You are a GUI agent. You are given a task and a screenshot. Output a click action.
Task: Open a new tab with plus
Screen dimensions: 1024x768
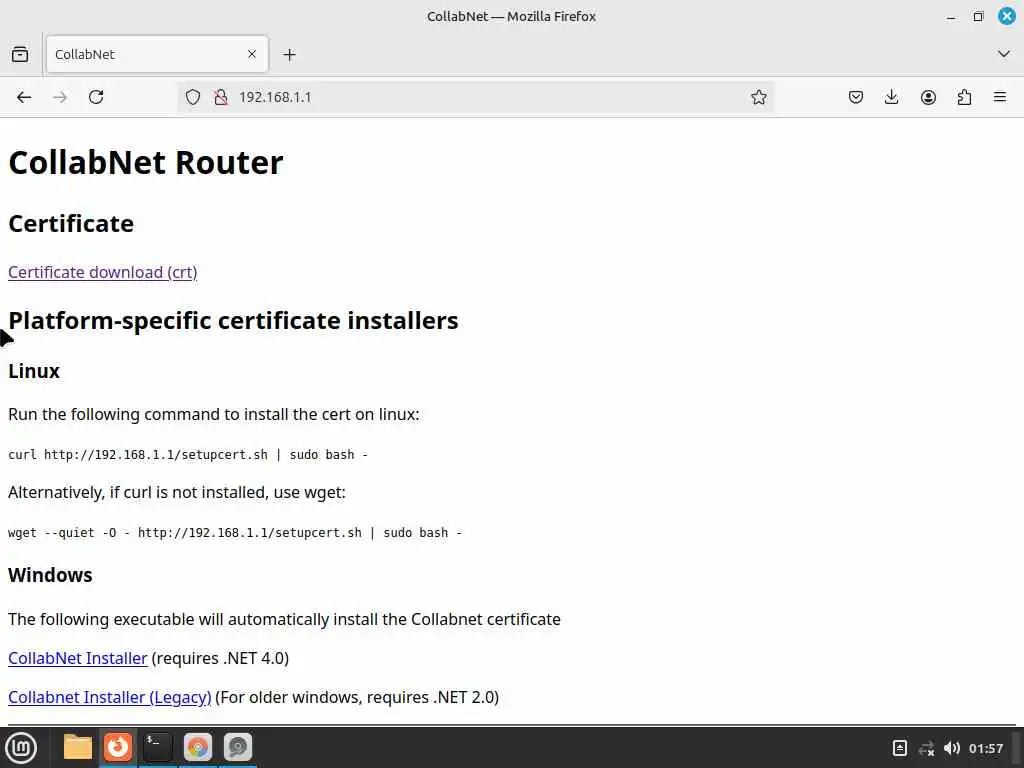(x=289, y=55)
